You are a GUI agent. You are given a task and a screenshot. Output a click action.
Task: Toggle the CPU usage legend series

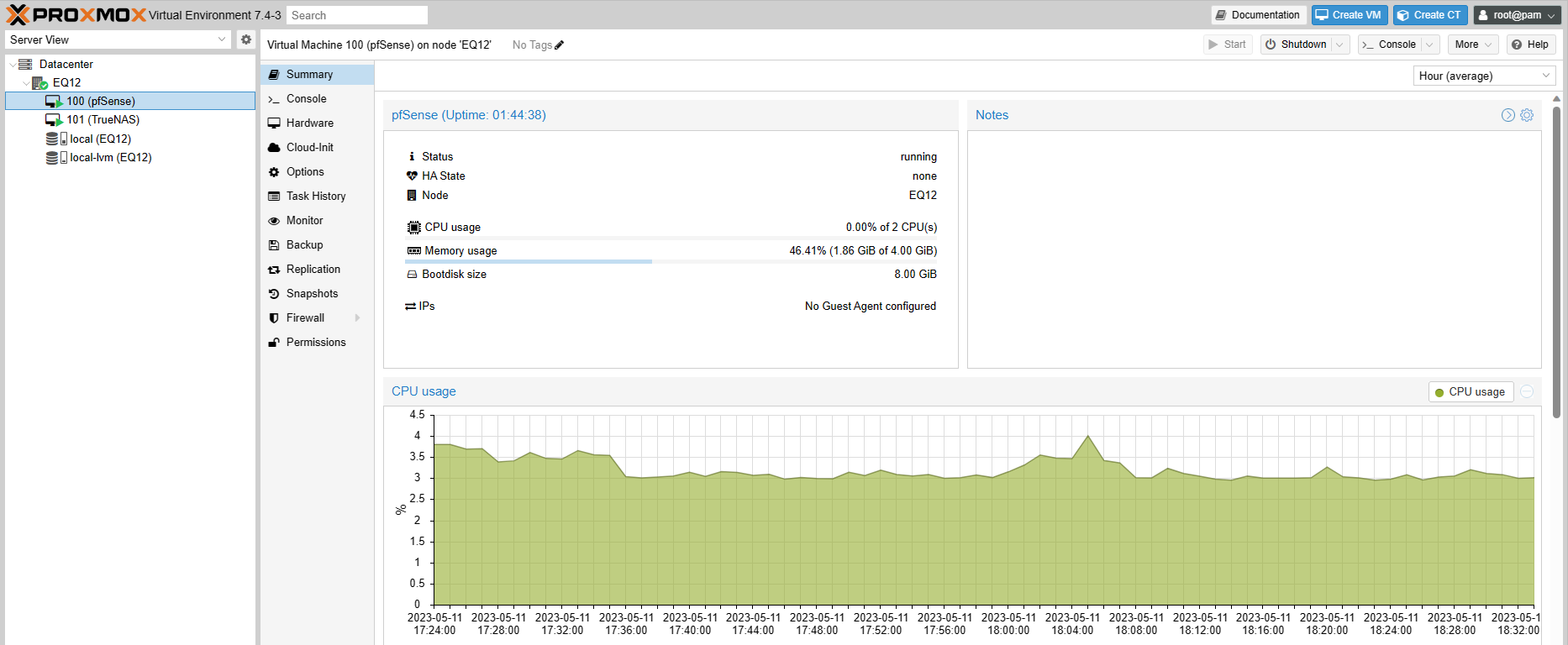pos(1471,392)
